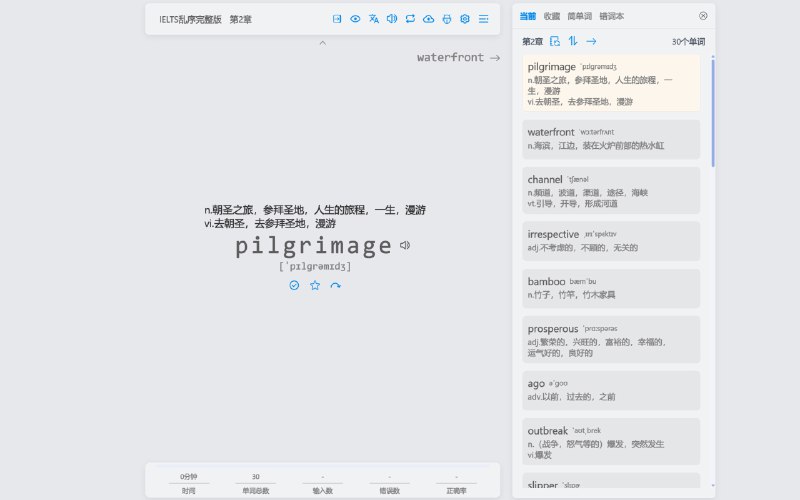Image resolution: width=800 pixels, height=500 pixels.
Task: Switch to the 简单词 tab
Action: [x=580, y=16]
